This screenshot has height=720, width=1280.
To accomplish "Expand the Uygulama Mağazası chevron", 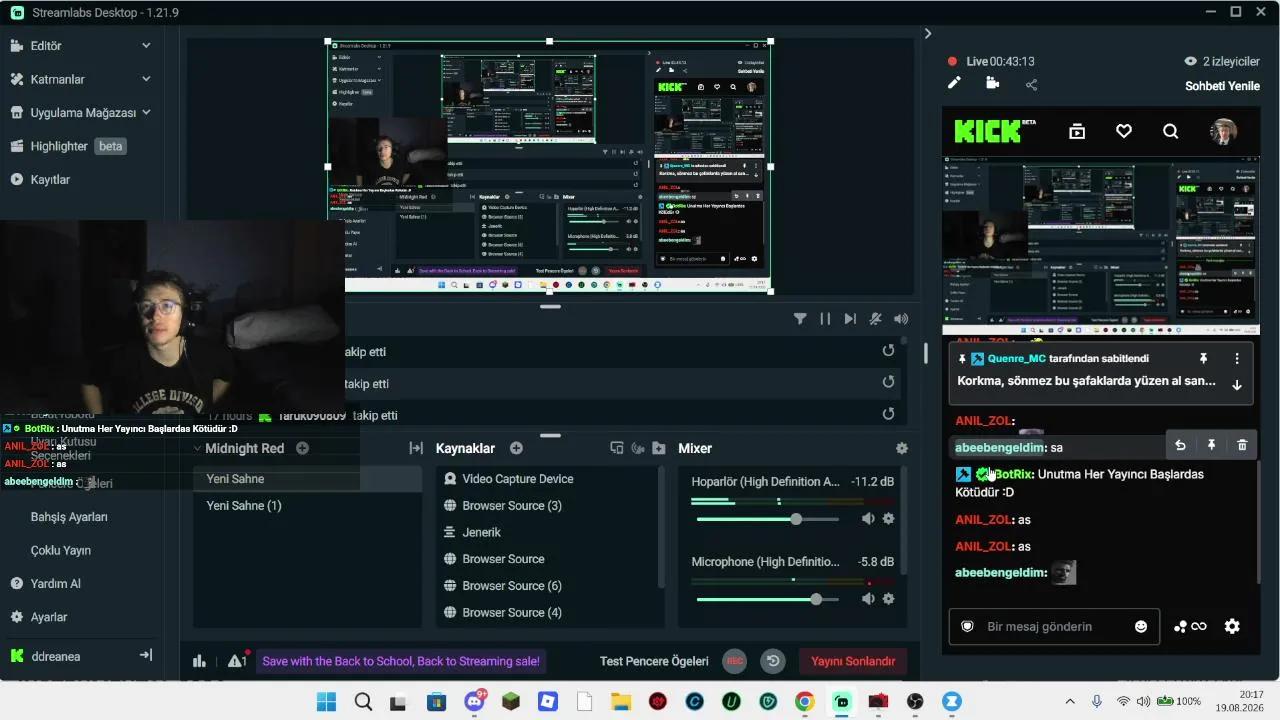I will pyautogui.click(x=146, y=112).
